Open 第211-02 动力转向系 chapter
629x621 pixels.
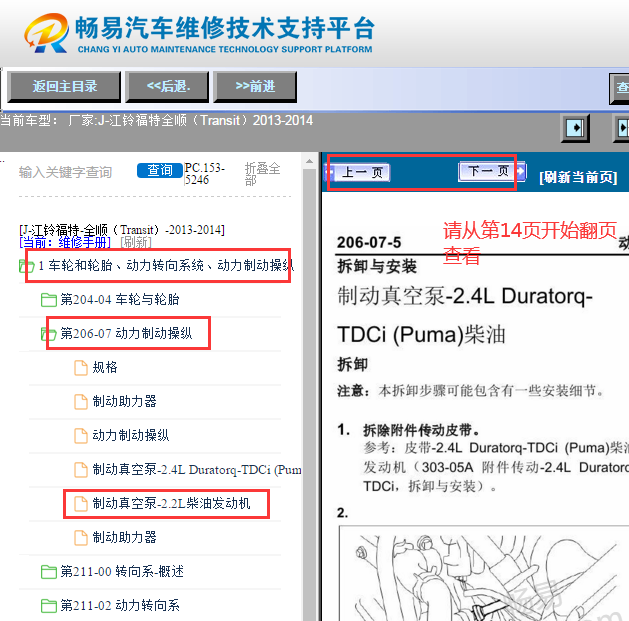tap(120, 606)
